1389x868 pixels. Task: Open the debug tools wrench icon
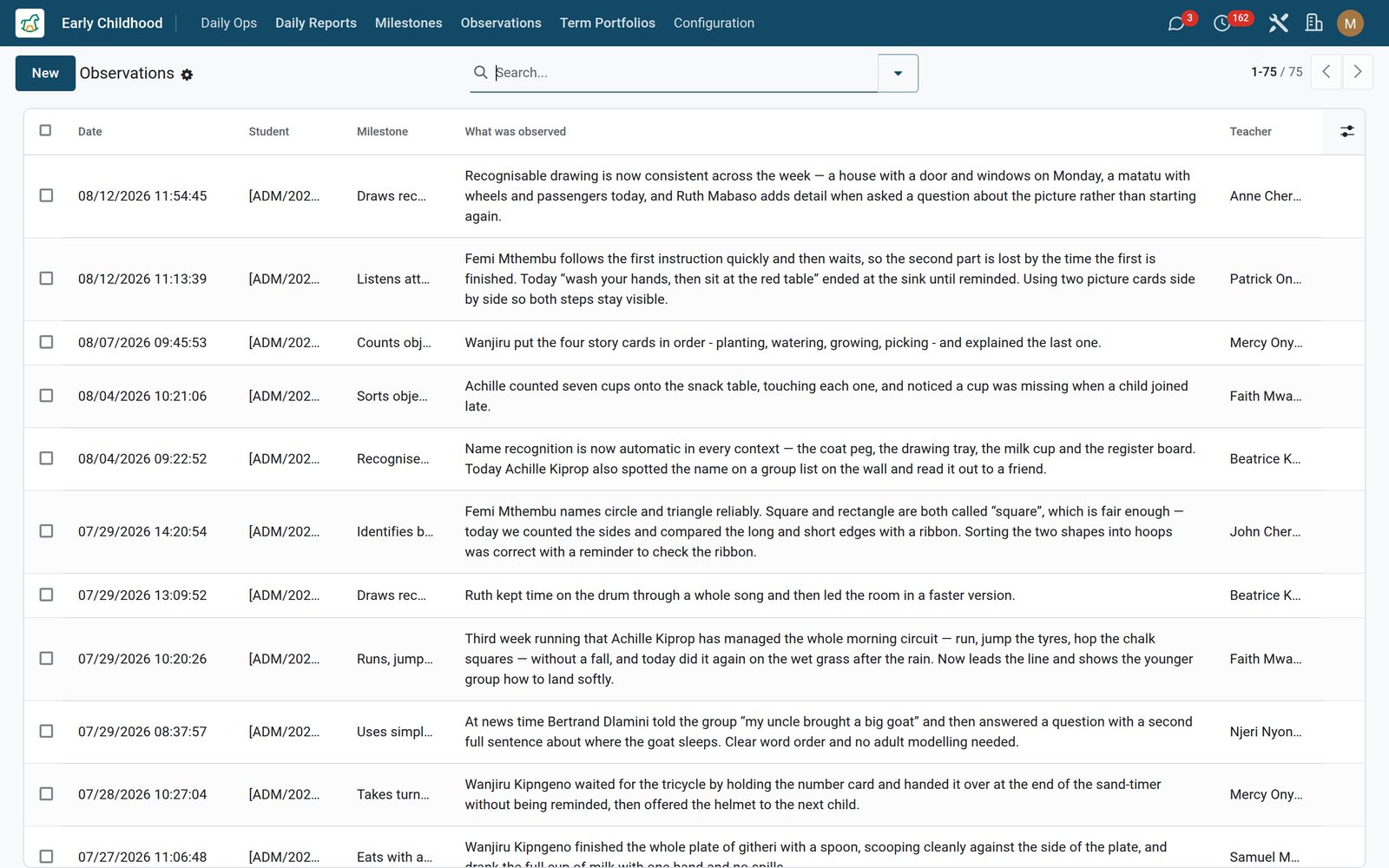click(x=1278, y=23)
